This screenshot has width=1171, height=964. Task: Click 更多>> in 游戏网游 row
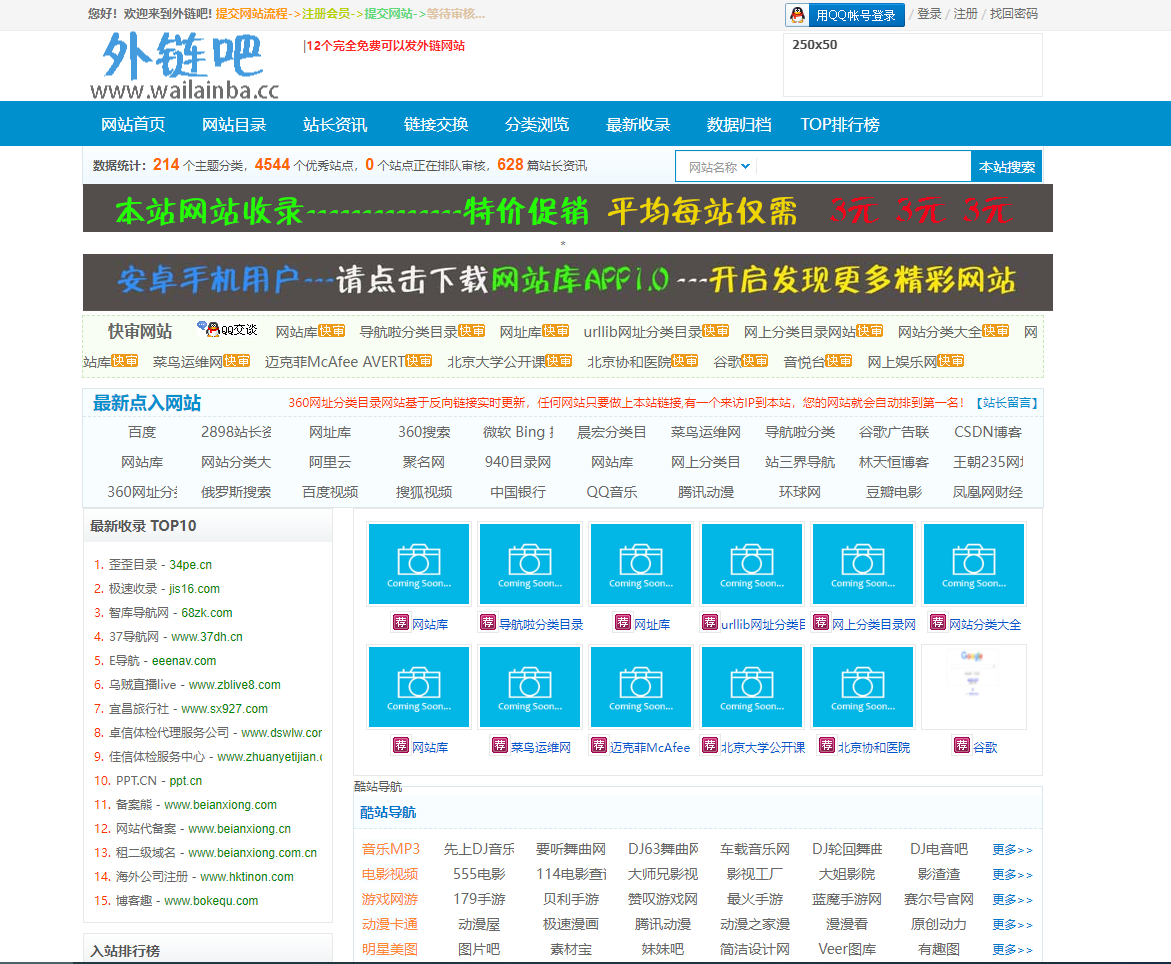[1012, 900]
